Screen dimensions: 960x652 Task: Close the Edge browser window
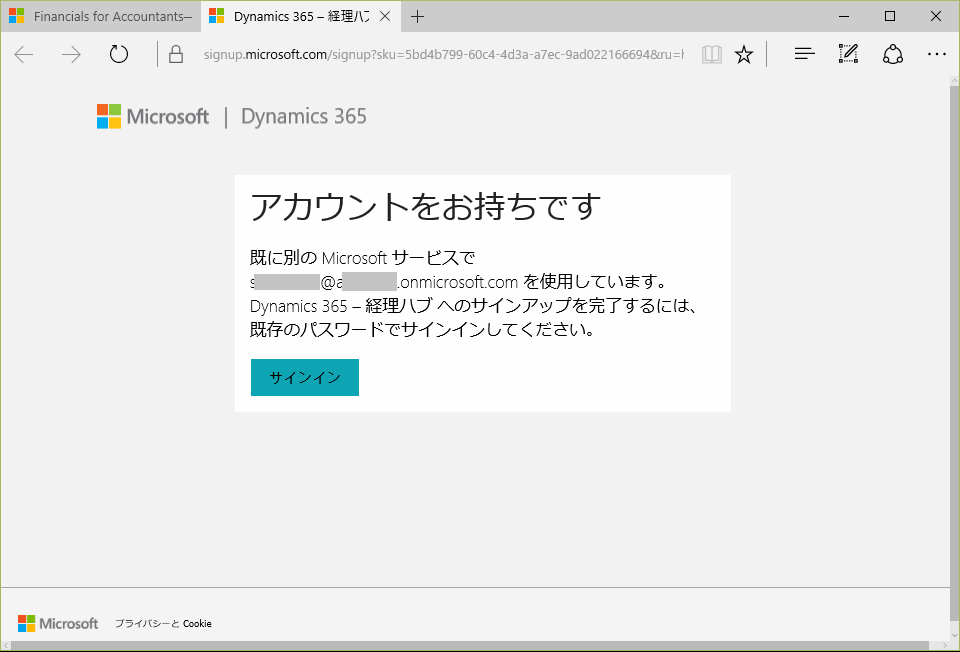click(x=936, y=17)
